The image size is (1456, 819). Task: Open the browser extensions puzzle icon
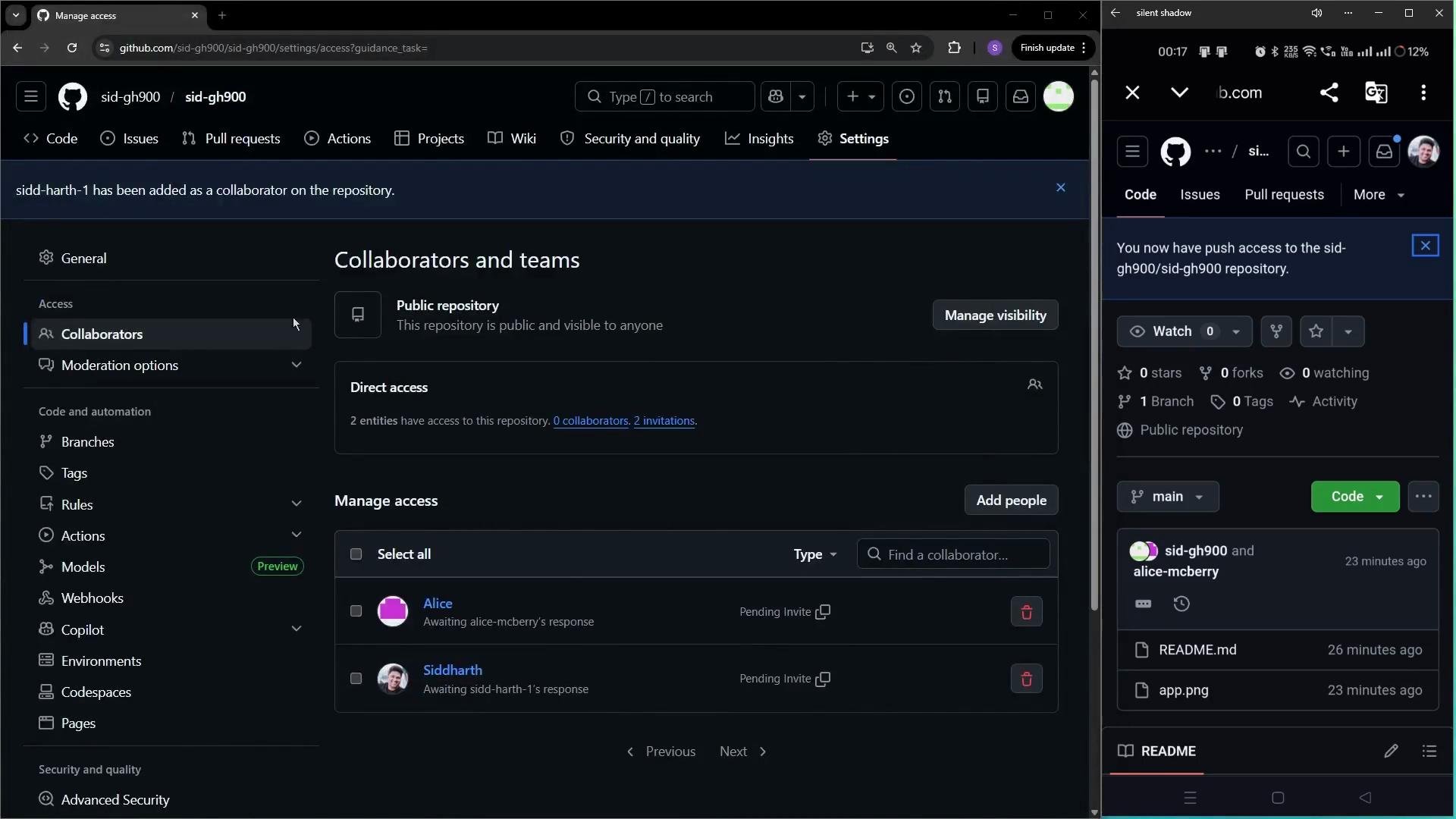(x=954, y=48)
